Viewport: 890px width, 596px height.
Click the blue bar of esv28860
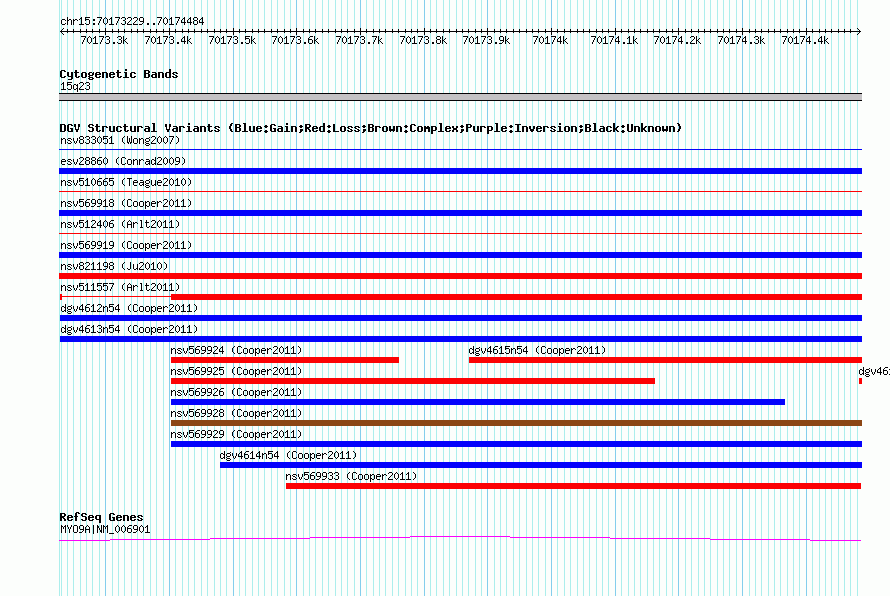pos(460,171)
